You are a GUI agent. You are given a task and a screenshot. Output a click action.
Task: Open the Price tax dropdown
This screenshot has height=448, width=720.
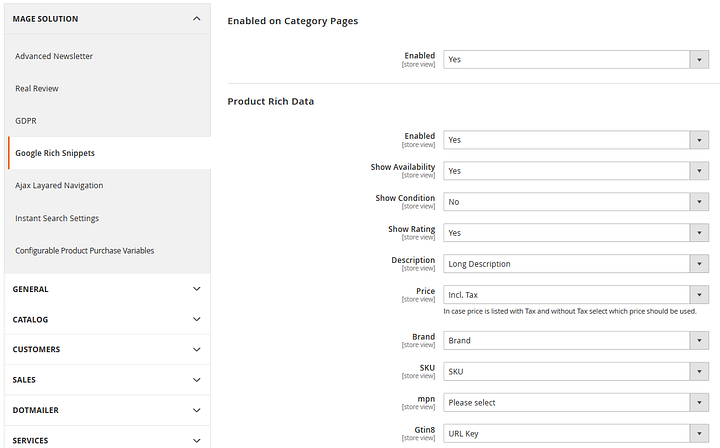coord(576,295)
